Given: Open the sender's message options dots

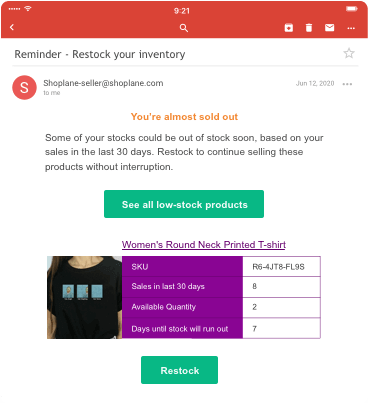Looking at the screenshot, I should click(x=347, y=84).
